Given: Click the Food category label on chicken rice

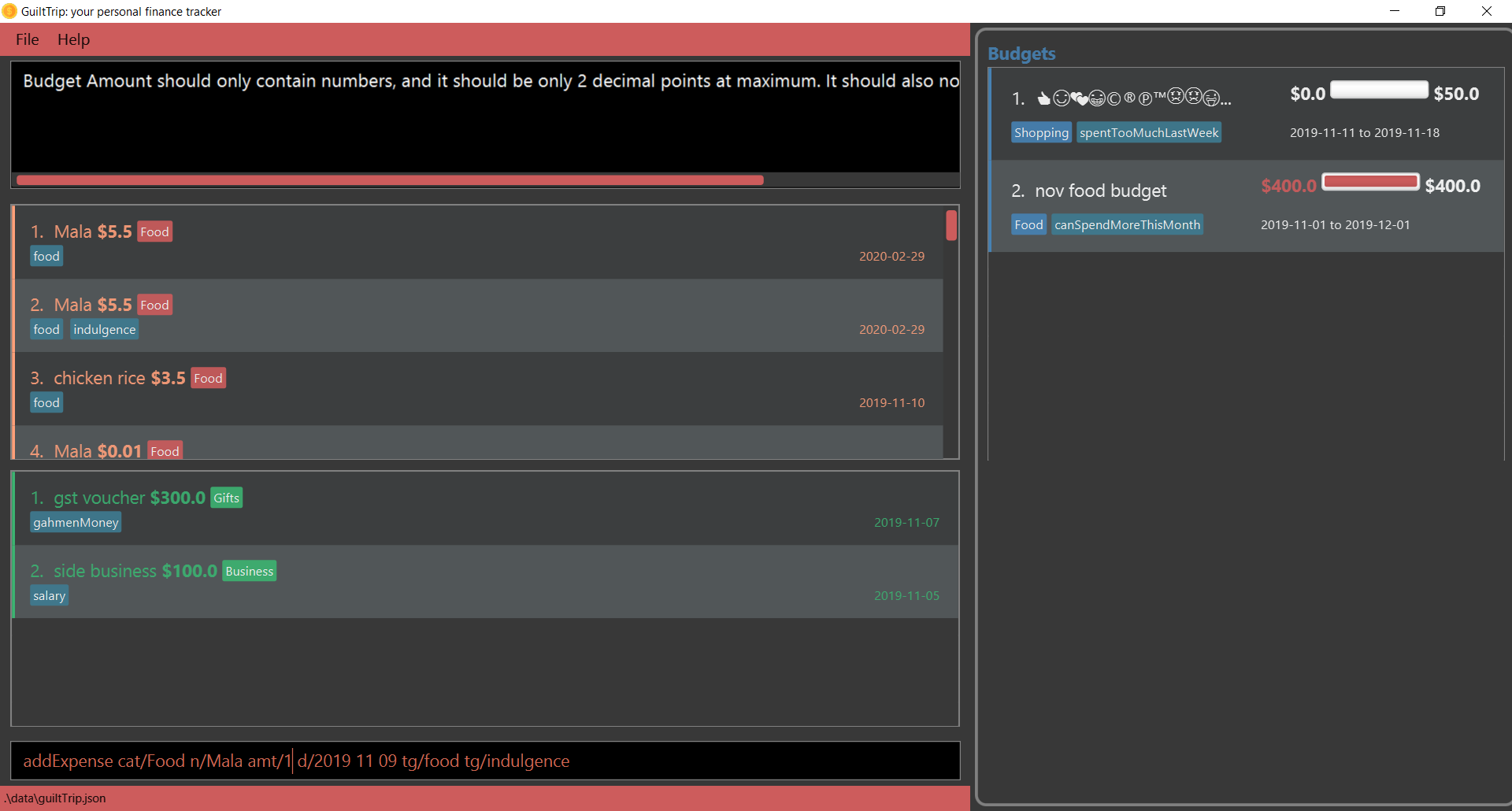Looking at the screenshot, I should pos(209,378).
